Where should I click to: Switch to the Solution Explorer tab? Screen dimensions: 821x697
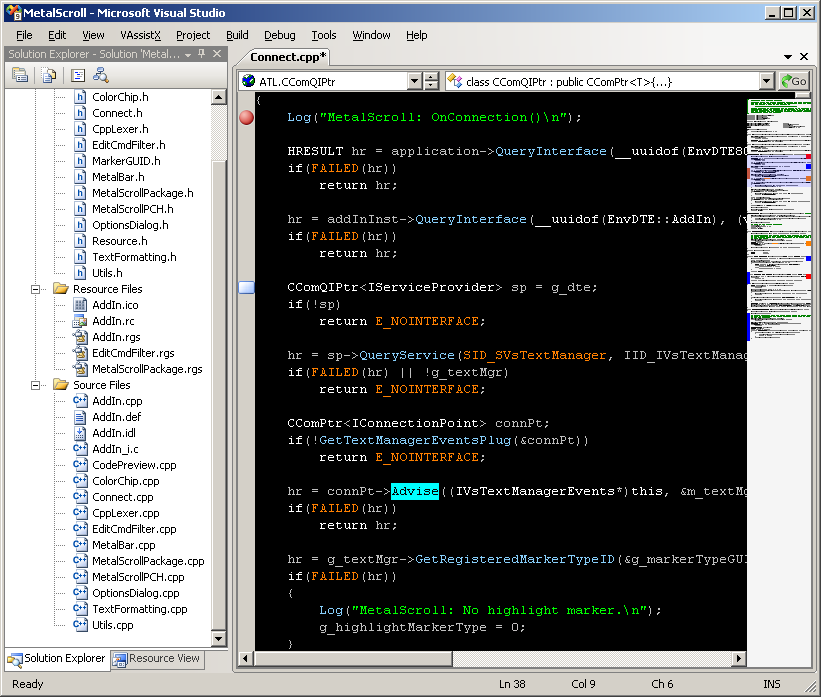point(57,659)
